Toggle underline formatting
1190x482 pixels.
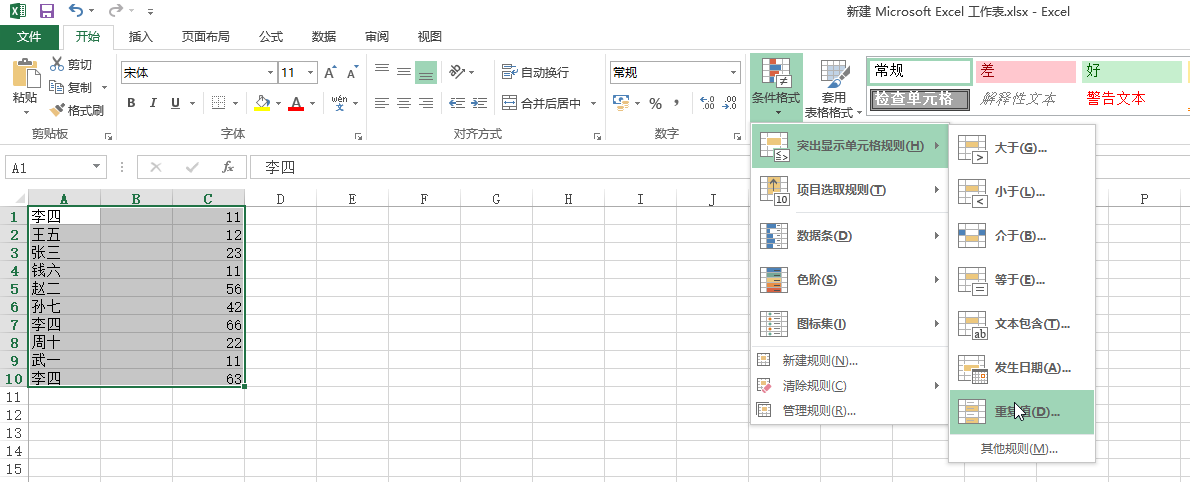click(175, 103)
